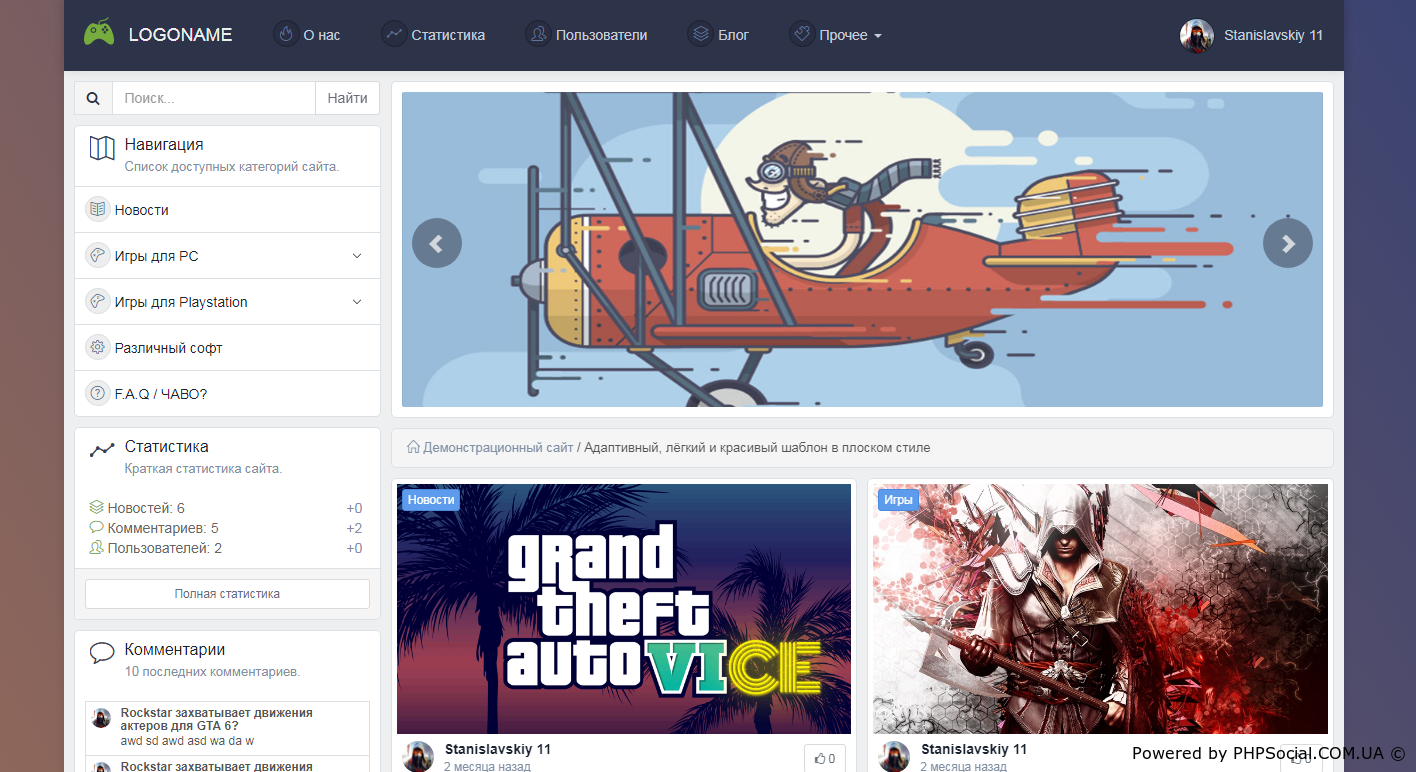This screenshot has width=1416, height=772.
Task: Open Stanislavskiy 11 profile in navbar
Action: [x=1252, y=35]
